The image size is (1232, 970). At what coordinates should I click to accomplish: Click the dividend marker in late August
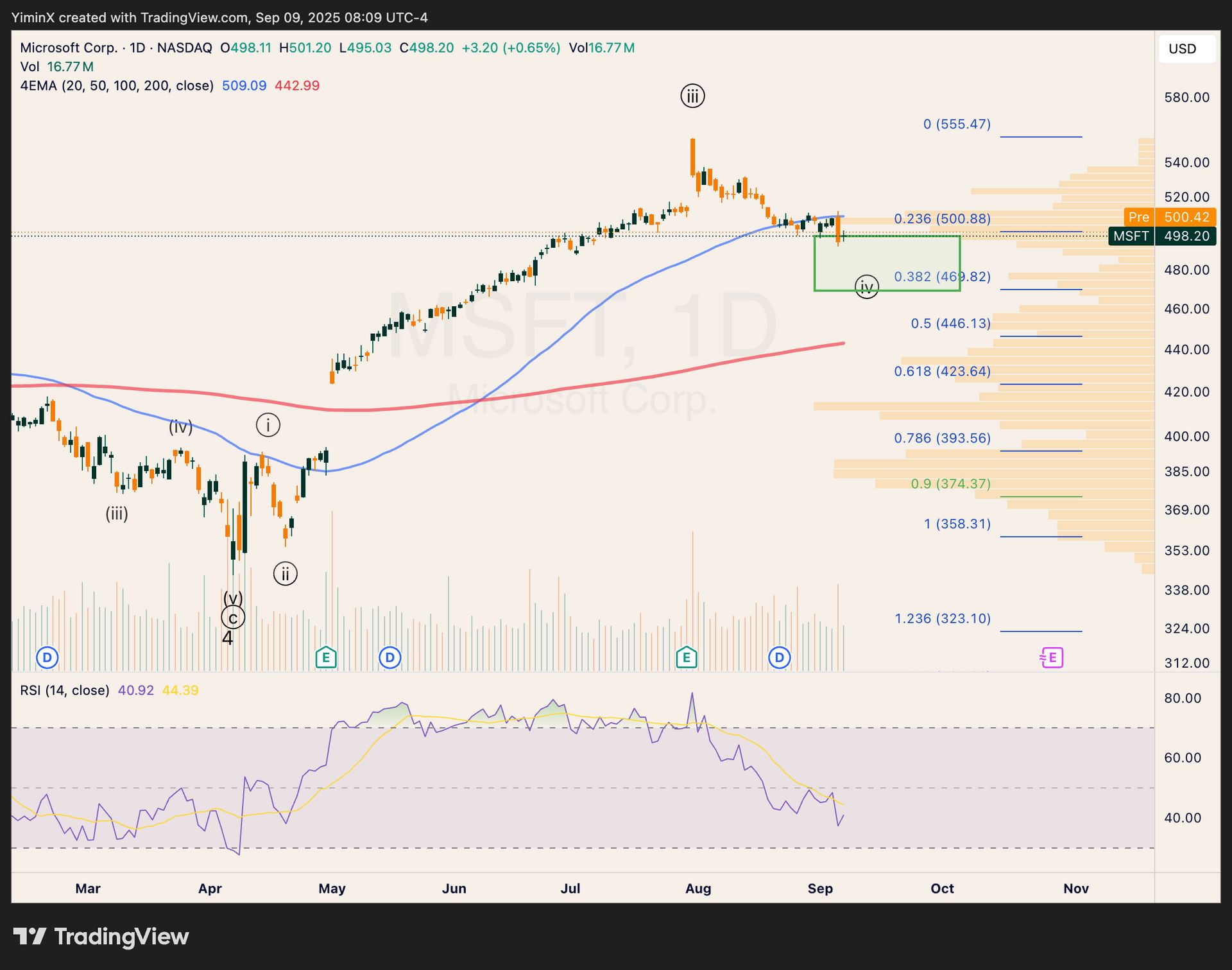click(779, 657)
